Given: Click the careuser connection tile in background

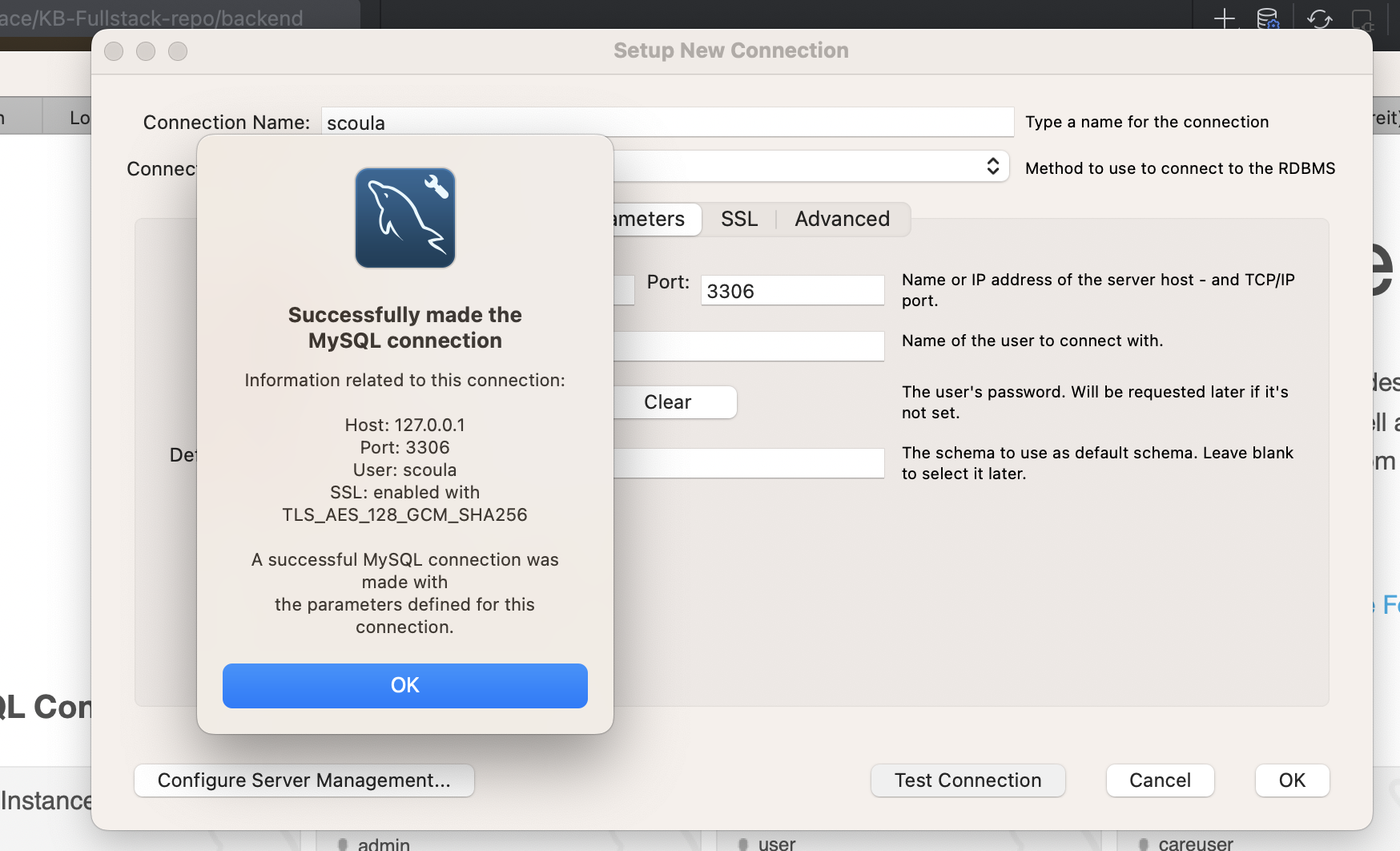Looking at the screenshot, I should pyautogui.click(x=1257, y=841).
